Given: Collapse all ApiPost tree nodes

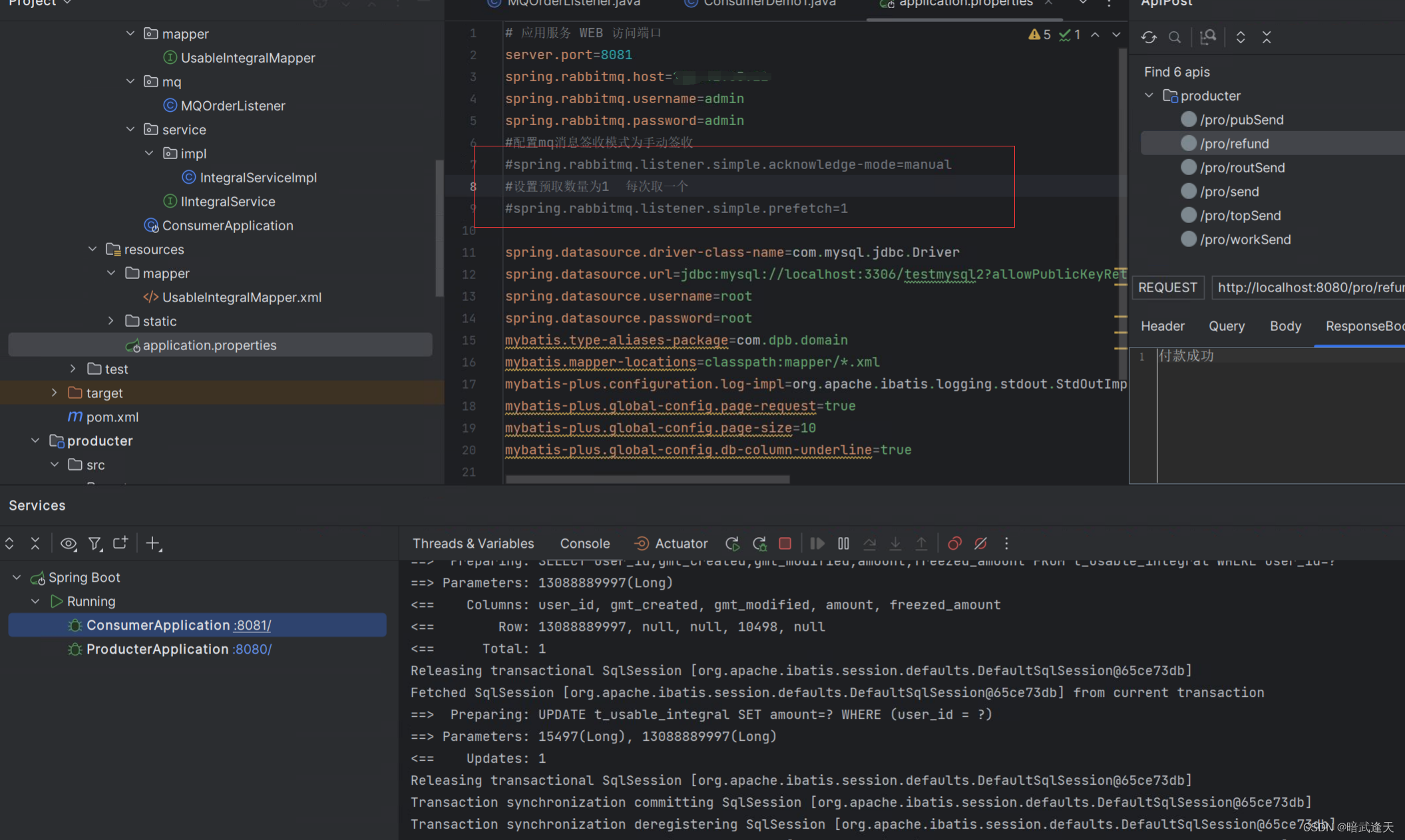Looking at the screenshot, I should 1267,37.
